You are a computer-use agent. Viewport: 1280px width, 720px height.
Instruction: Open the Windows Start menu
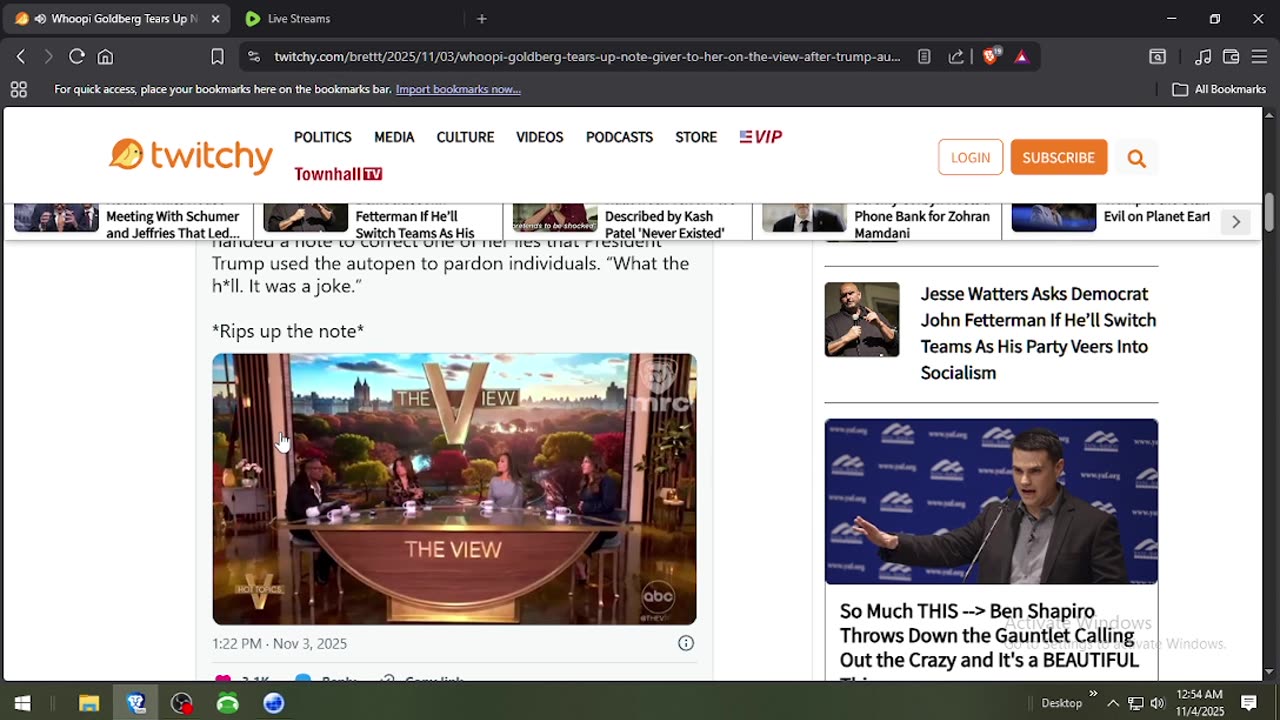[x=22, y=703]
